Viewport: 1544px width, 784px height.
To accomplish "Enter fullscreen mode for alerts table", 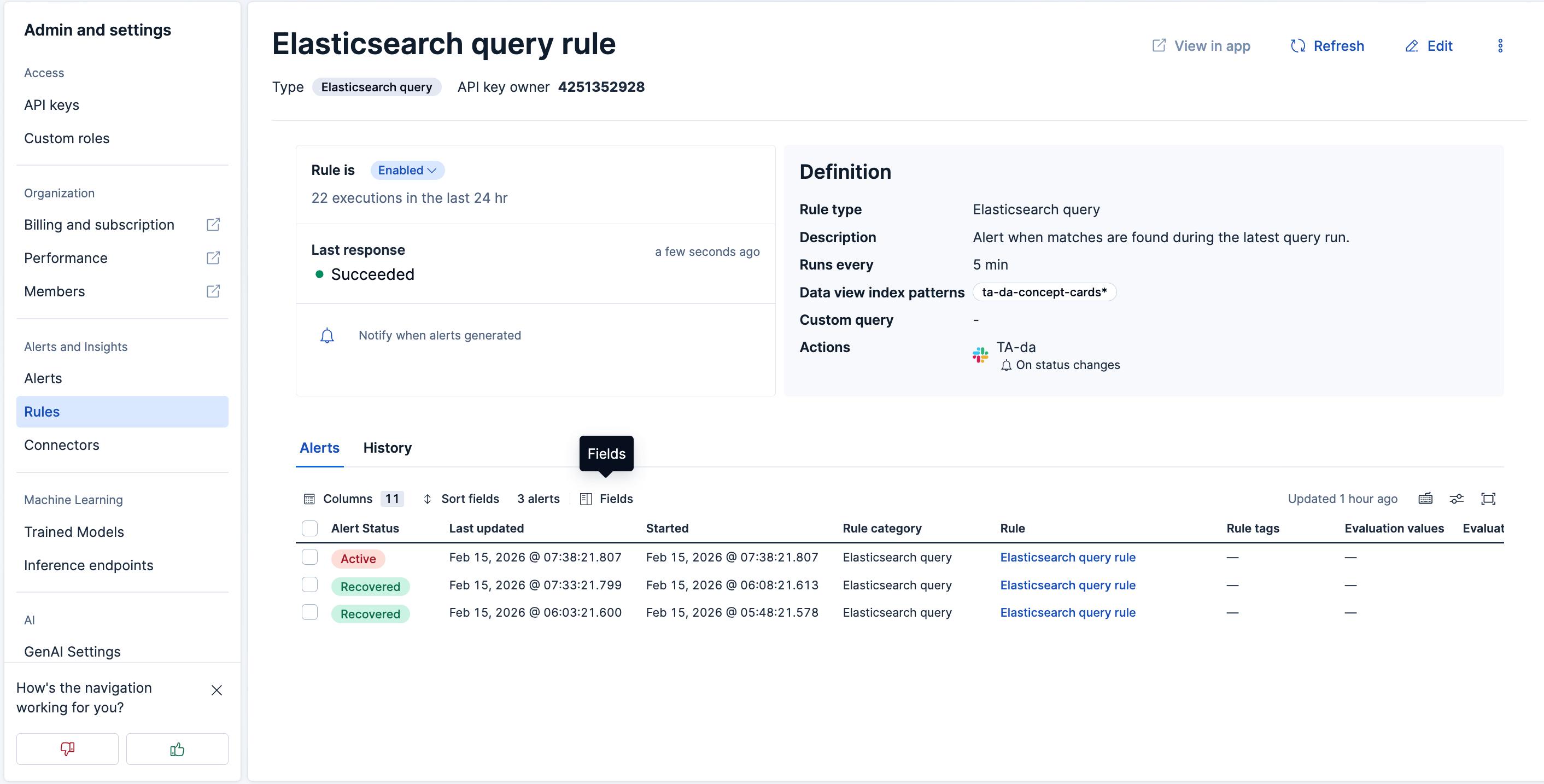I will [1488, 499].
